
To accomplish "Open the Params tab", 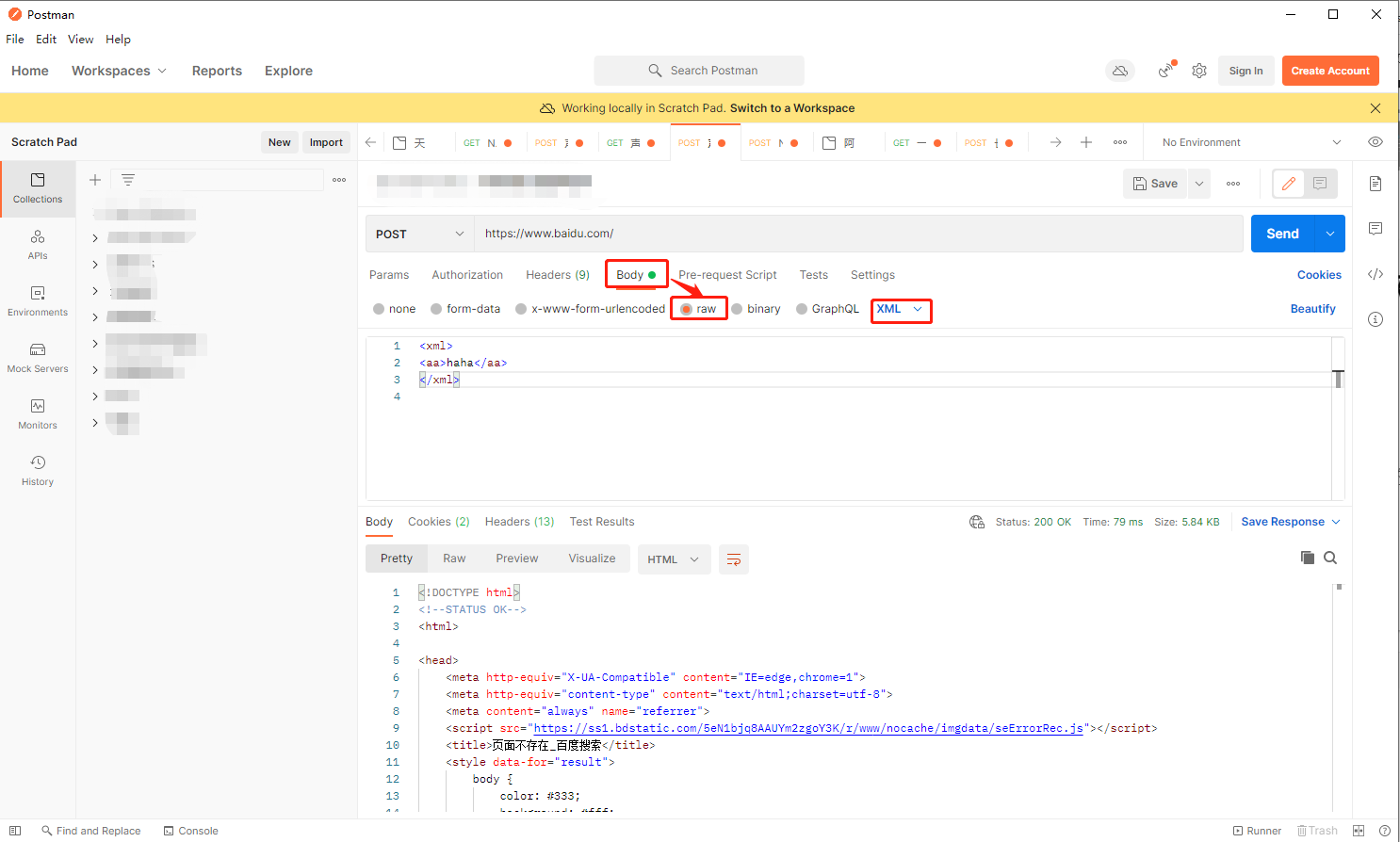I will [389, 275].
